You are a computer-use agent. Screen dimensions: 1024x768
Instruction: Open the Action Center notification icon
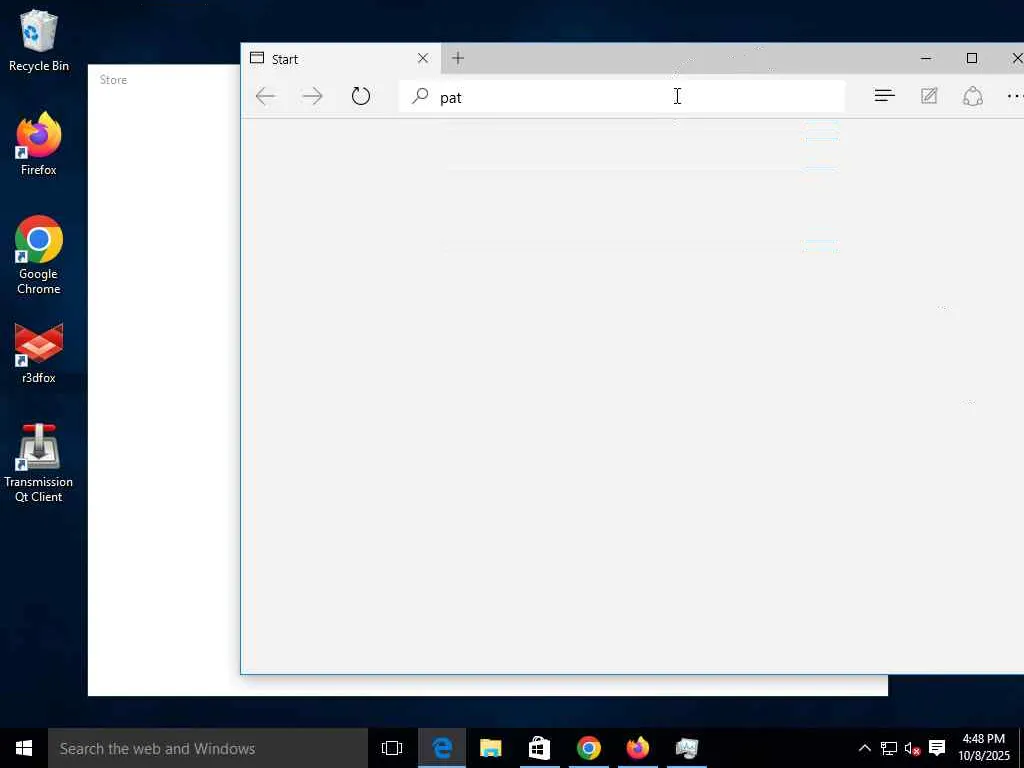[937, 748]
